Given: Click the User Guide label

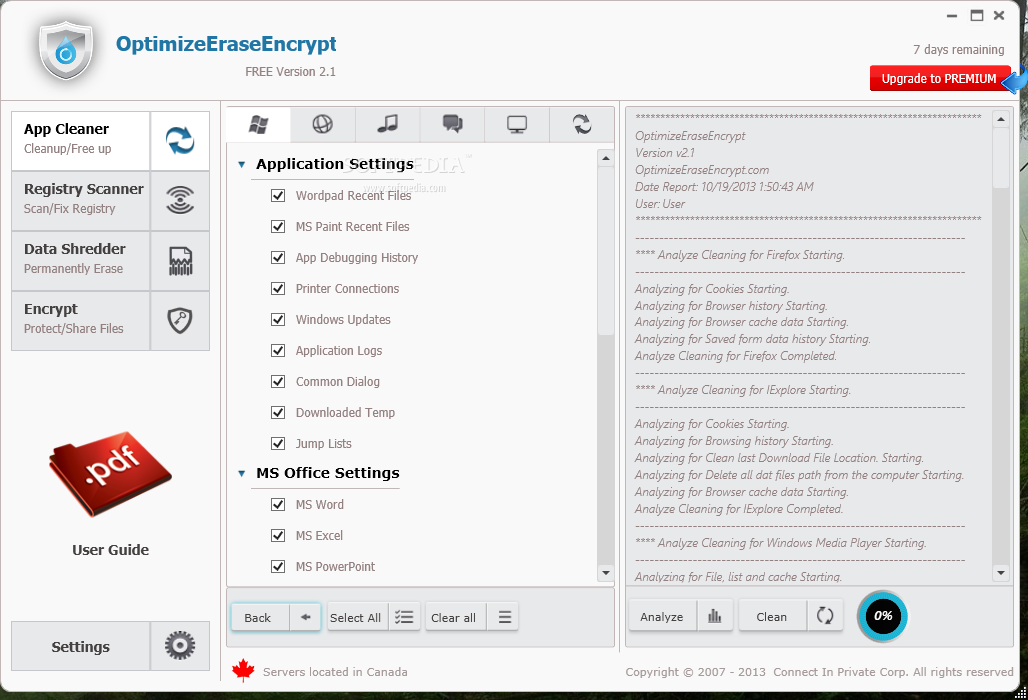Looking at the screenshot, I should click(110, 550).
